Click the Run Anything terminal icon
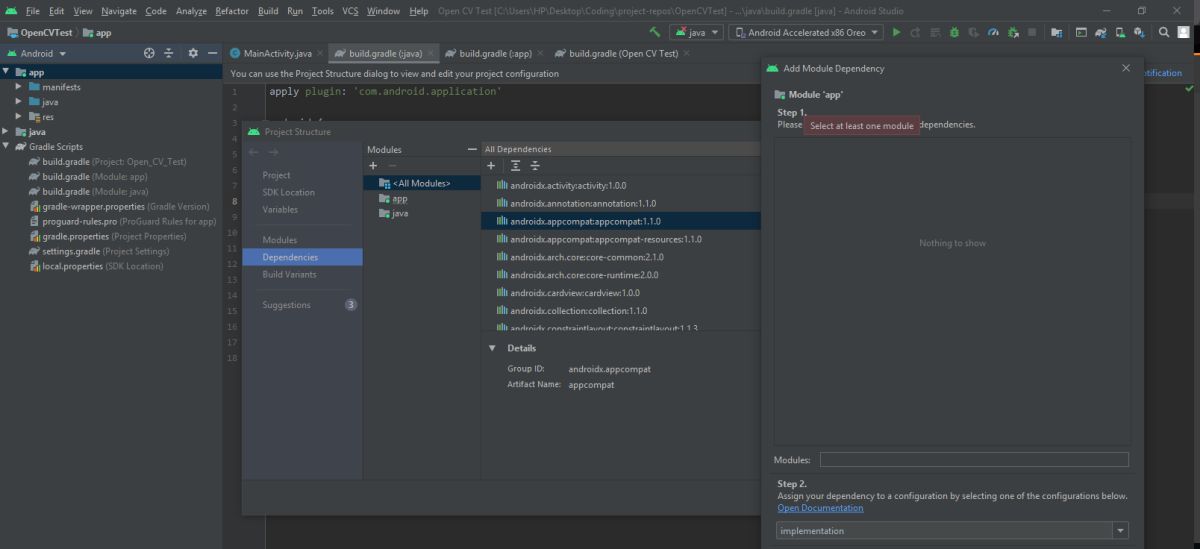 click(1081, 32)
